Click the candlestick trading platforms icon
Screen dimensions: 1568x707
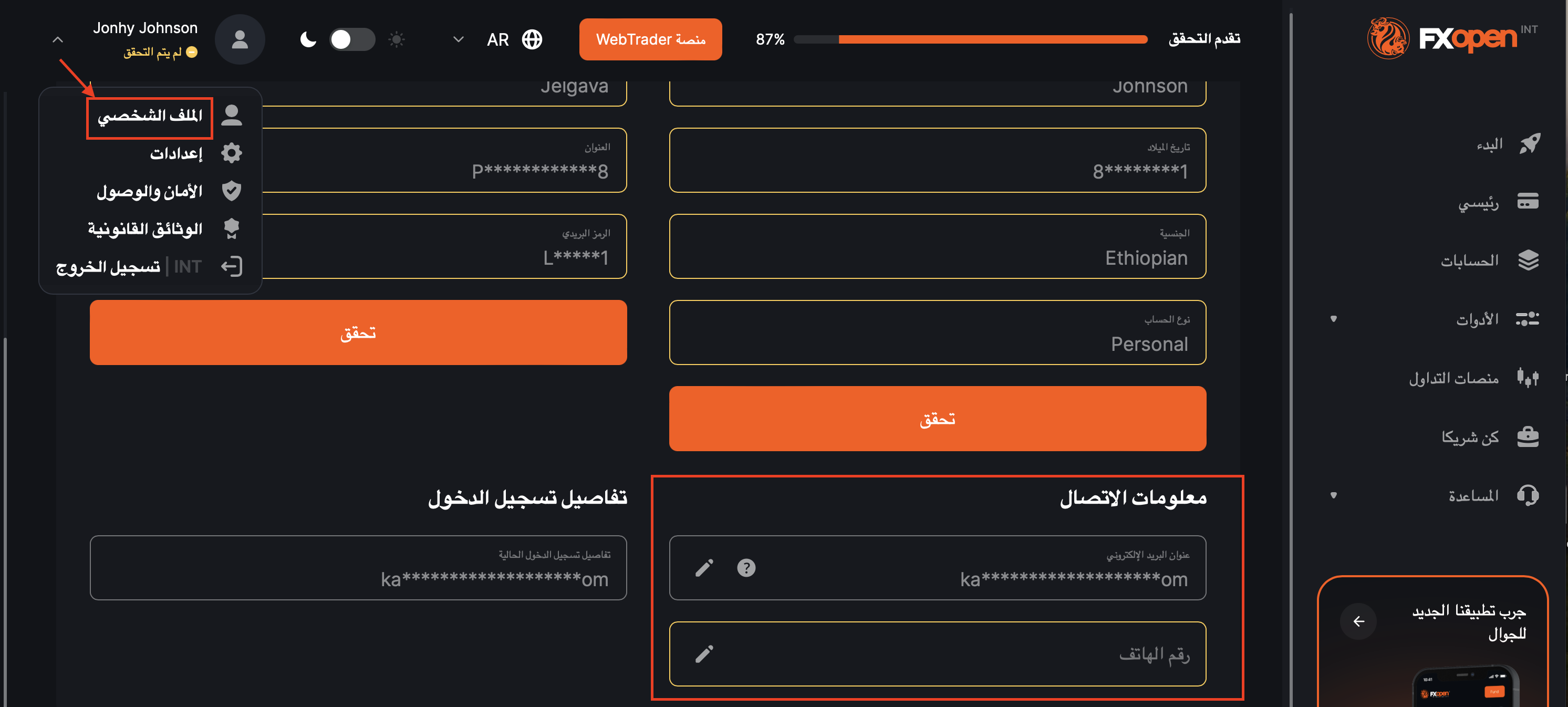click(1527, 378)
